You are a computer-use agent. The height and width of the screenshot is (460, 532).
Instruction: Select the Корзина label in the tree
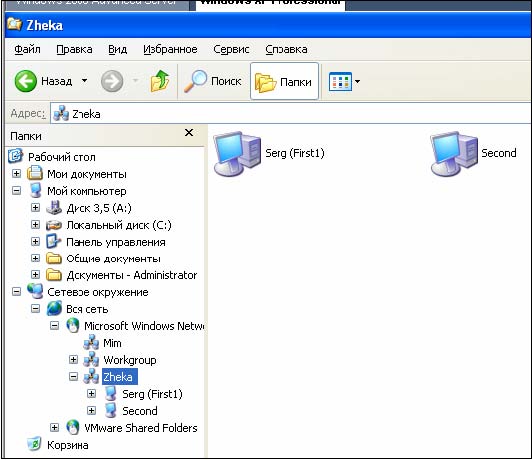(x=68, y=445)
